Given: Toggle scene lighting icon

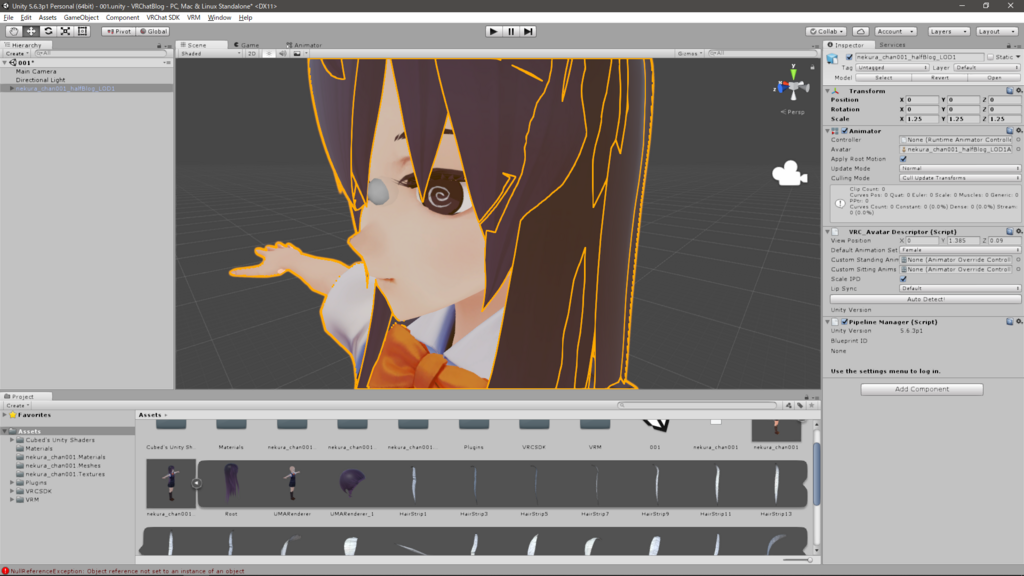Looking at the screenshot, I should [268, 54].
